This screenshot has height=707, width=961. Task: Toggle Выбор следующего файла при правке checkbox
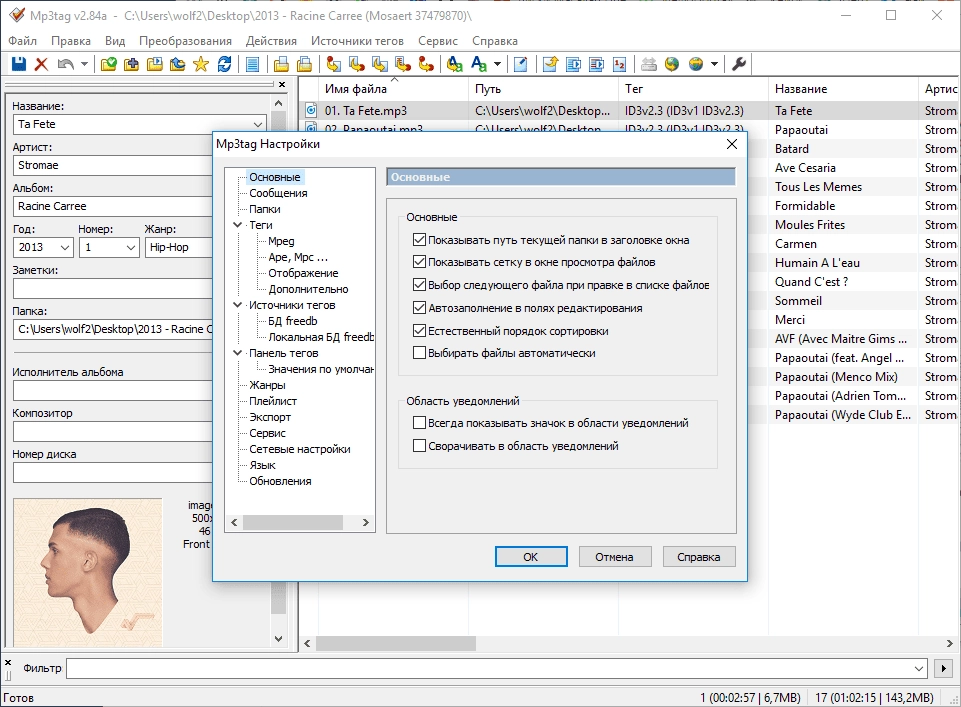419,284
